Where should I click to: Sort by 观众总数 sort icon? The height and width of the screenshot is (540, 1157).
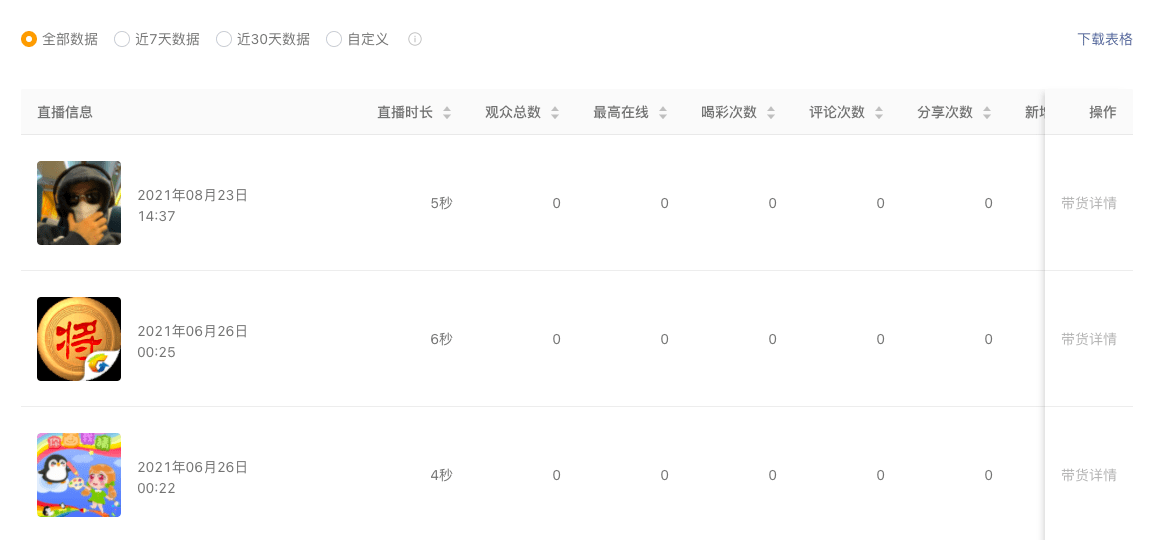pos(555,113)
